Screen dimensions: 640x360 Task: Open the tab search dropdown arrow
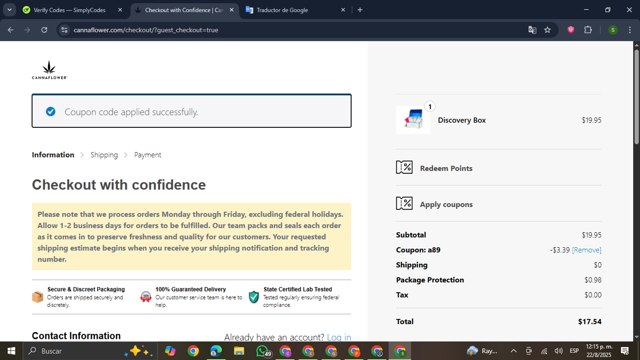tap(9, 10)
